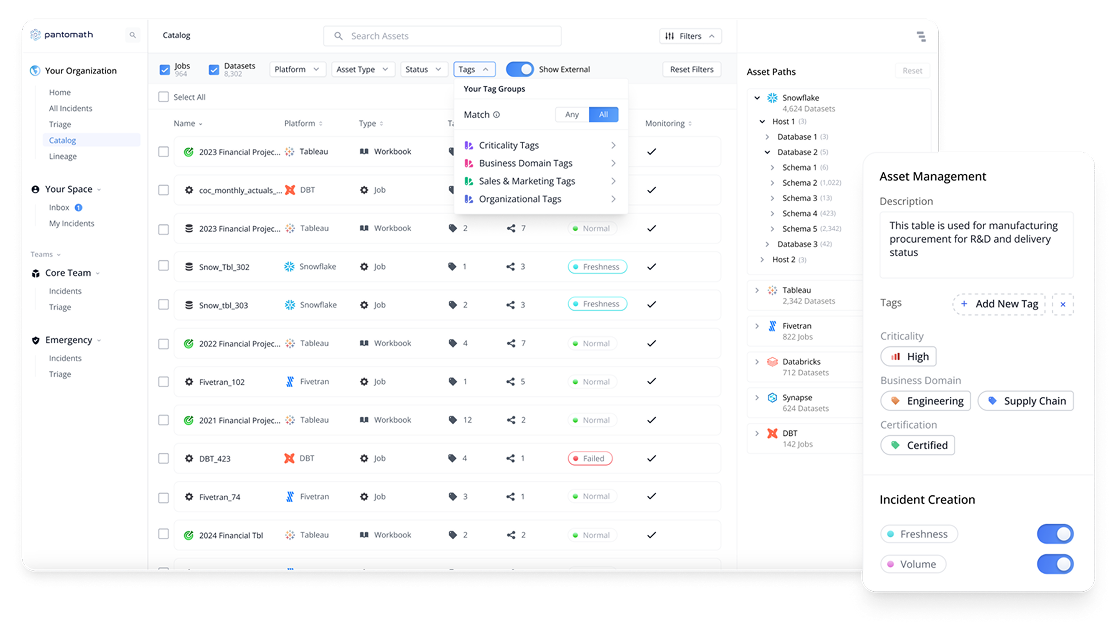The width and height of the screenshot is (1116, 627).
Task: Open the Asset Type dropdown
Action: (x=362, y=69)
